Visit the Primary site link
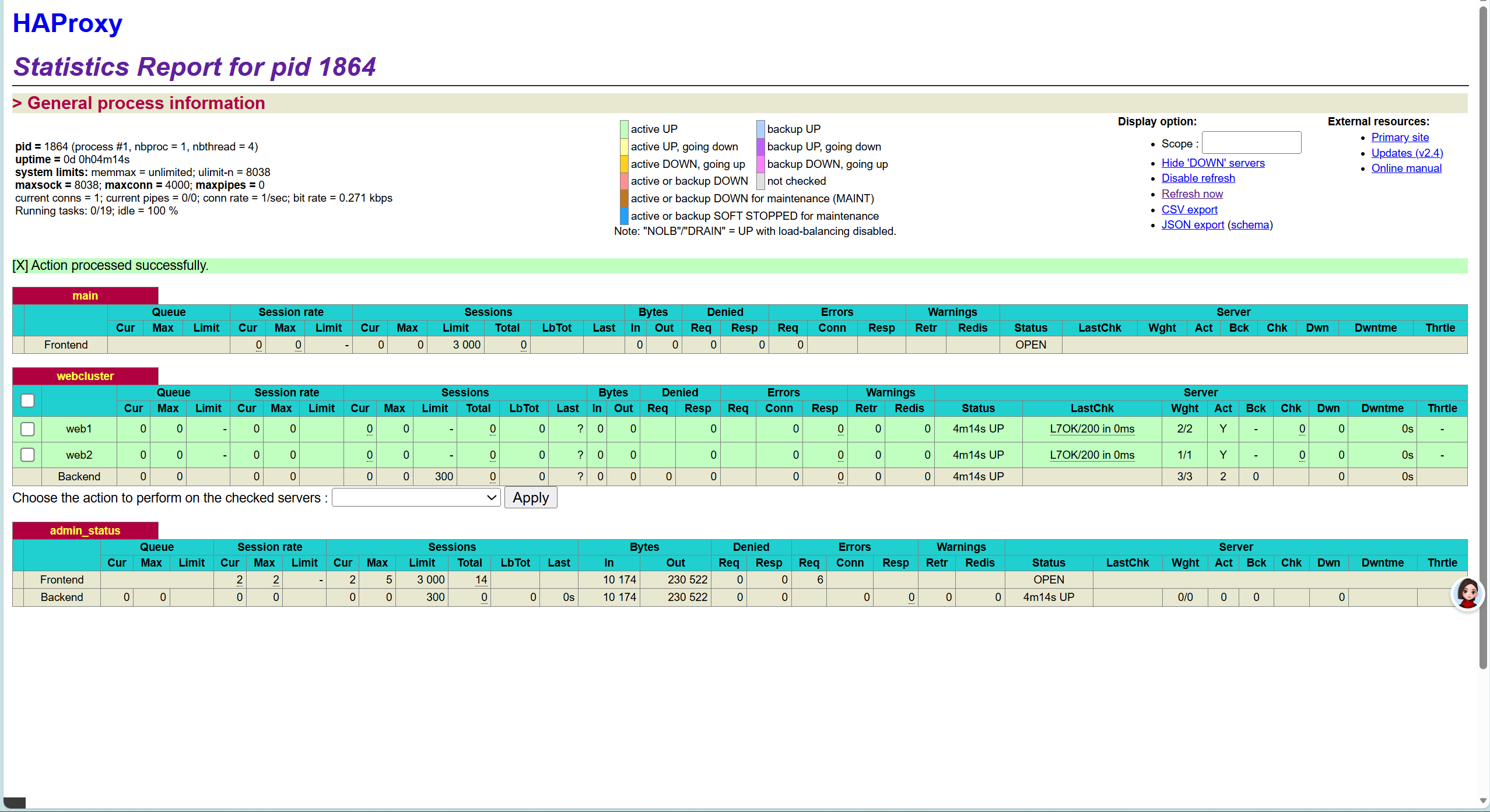 pyautogui.click(x=1400, y=138)
